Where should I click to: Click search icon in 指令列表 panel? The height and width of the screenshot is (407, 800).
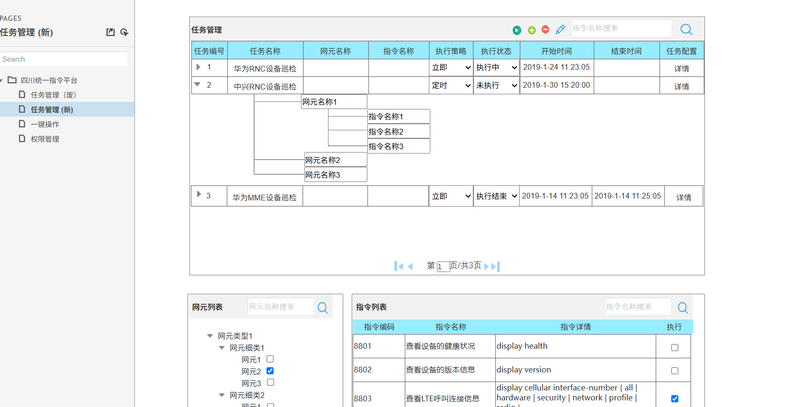coord(682,308)
